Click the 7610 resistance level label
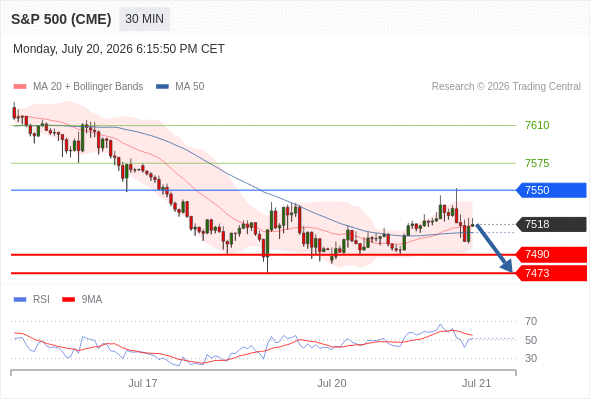Image resolution: width=590 pixels, height=400 pixels. click(x=537, y=125)
